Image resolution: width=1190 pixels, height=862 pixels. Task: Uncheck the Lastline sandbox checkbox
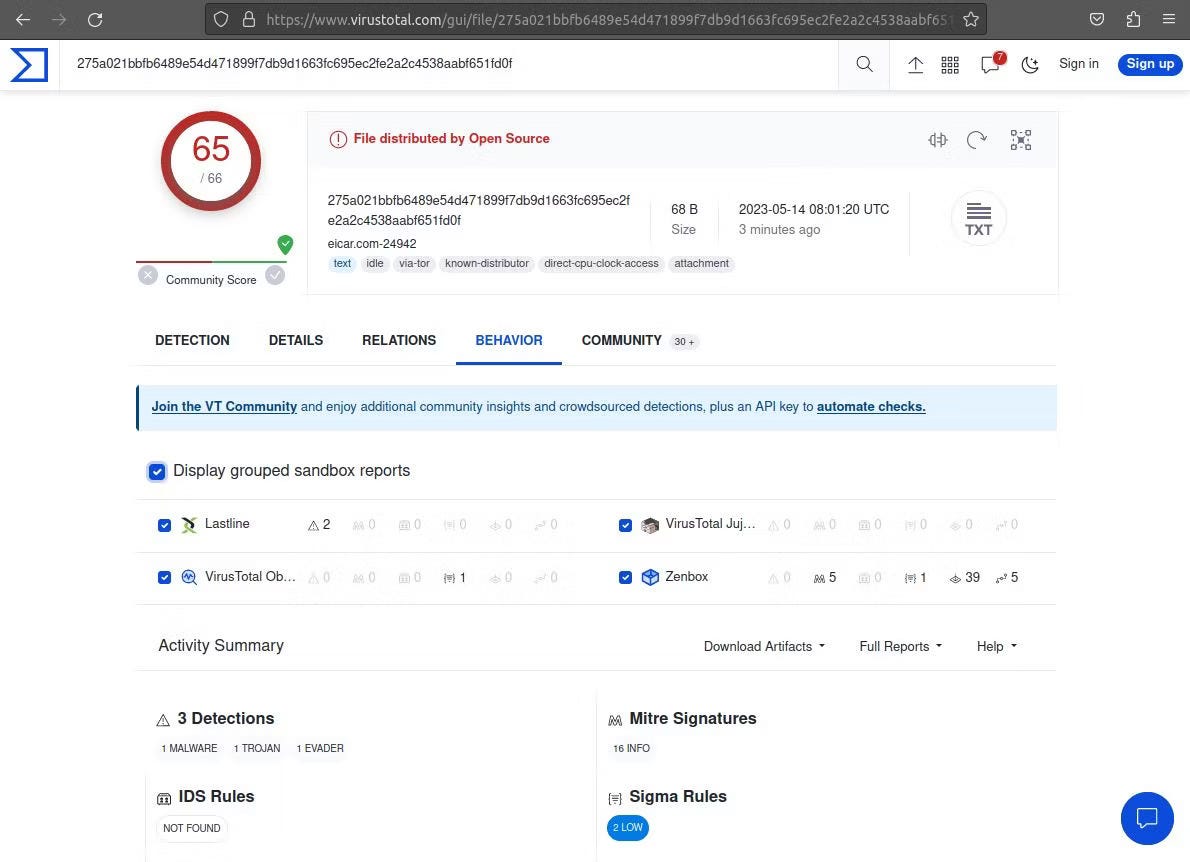pyautogui.click(x=165, y=525)
